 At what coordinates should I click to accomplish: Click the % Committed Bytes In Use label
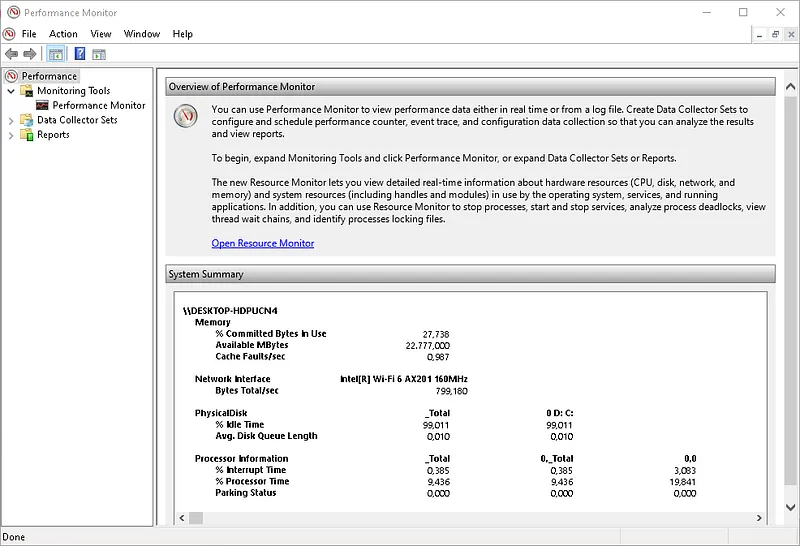pyautogui.click(x=270, y=334)
